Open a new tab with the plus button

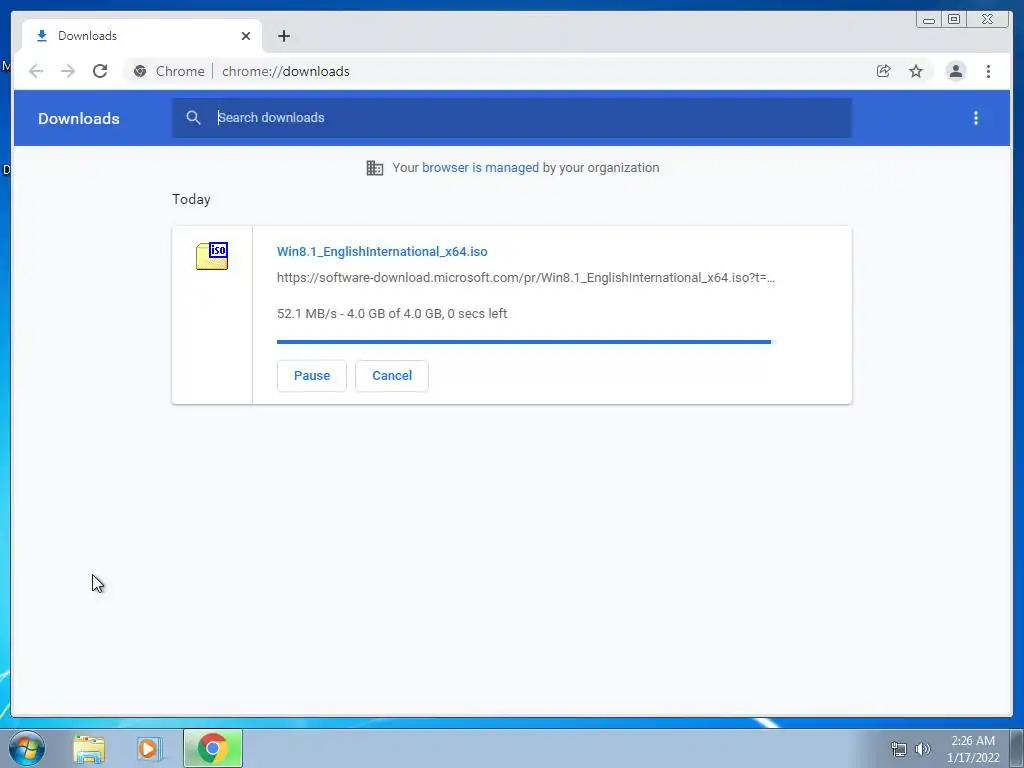point(283,36)
